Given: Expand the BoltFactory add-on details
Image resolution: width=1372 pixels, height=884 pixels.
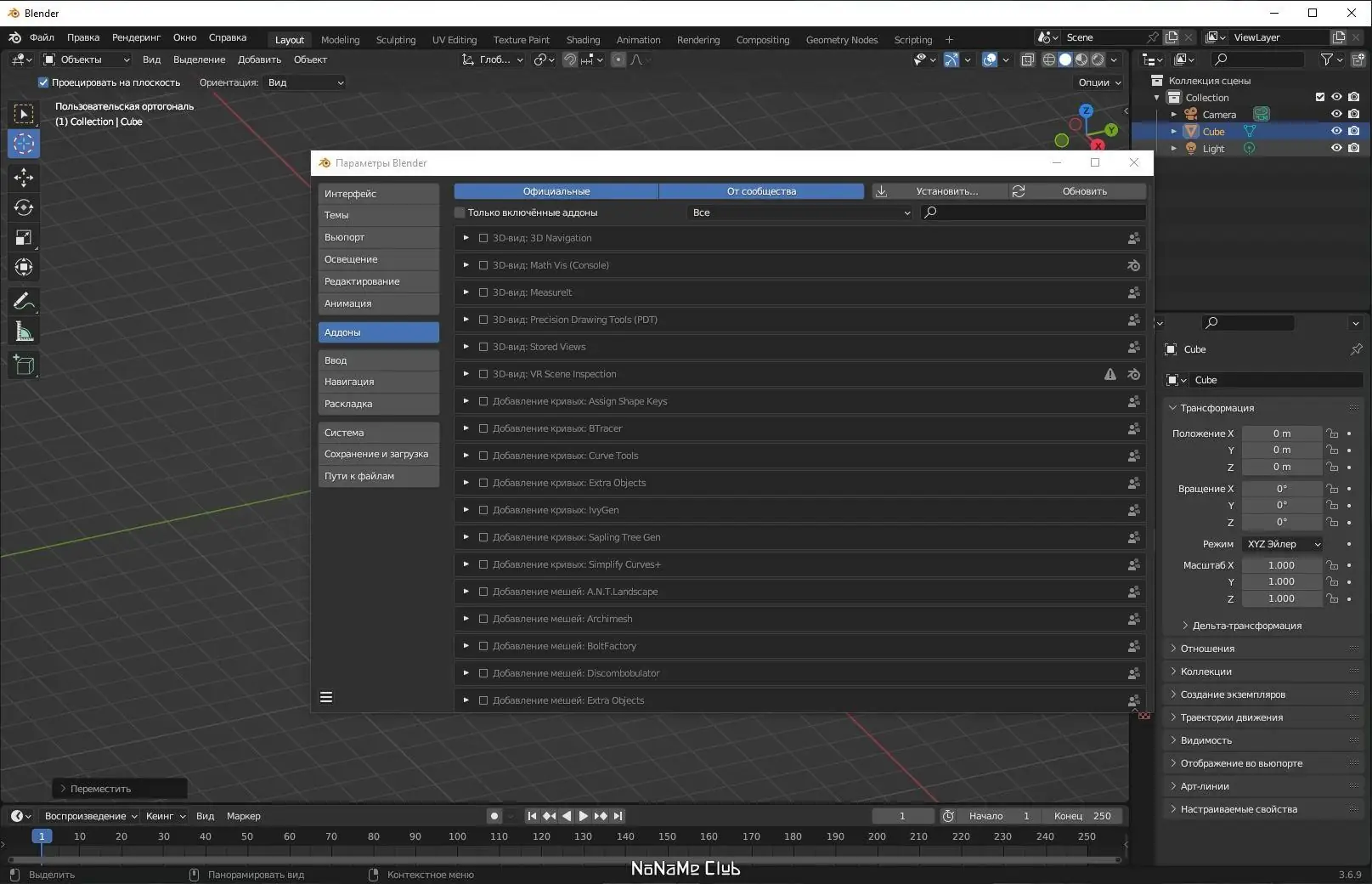Looking at the screenshot, I should click(x=466, y=646).
